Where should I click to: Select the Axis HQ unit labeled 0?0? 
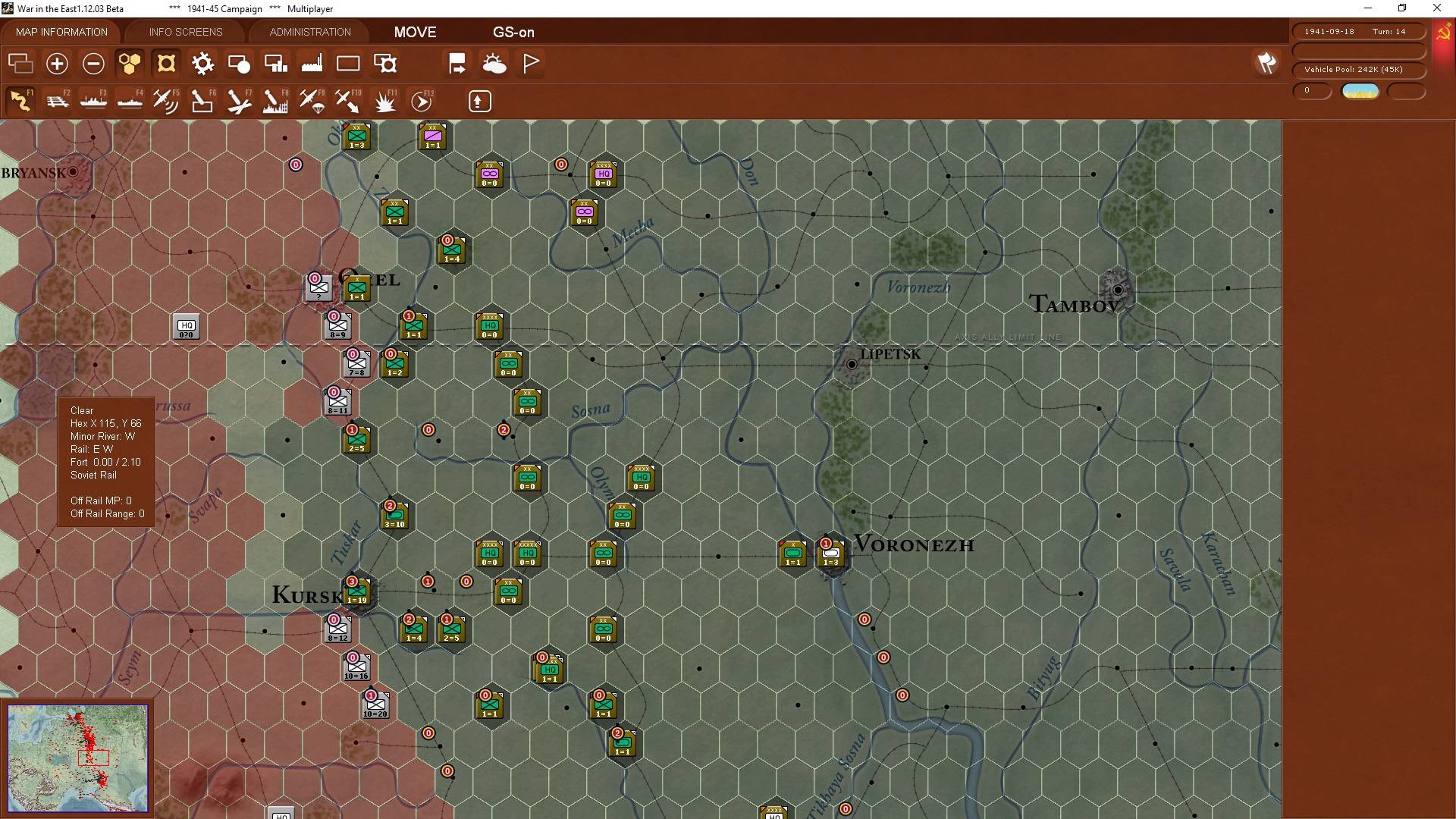tap(187, 327)
